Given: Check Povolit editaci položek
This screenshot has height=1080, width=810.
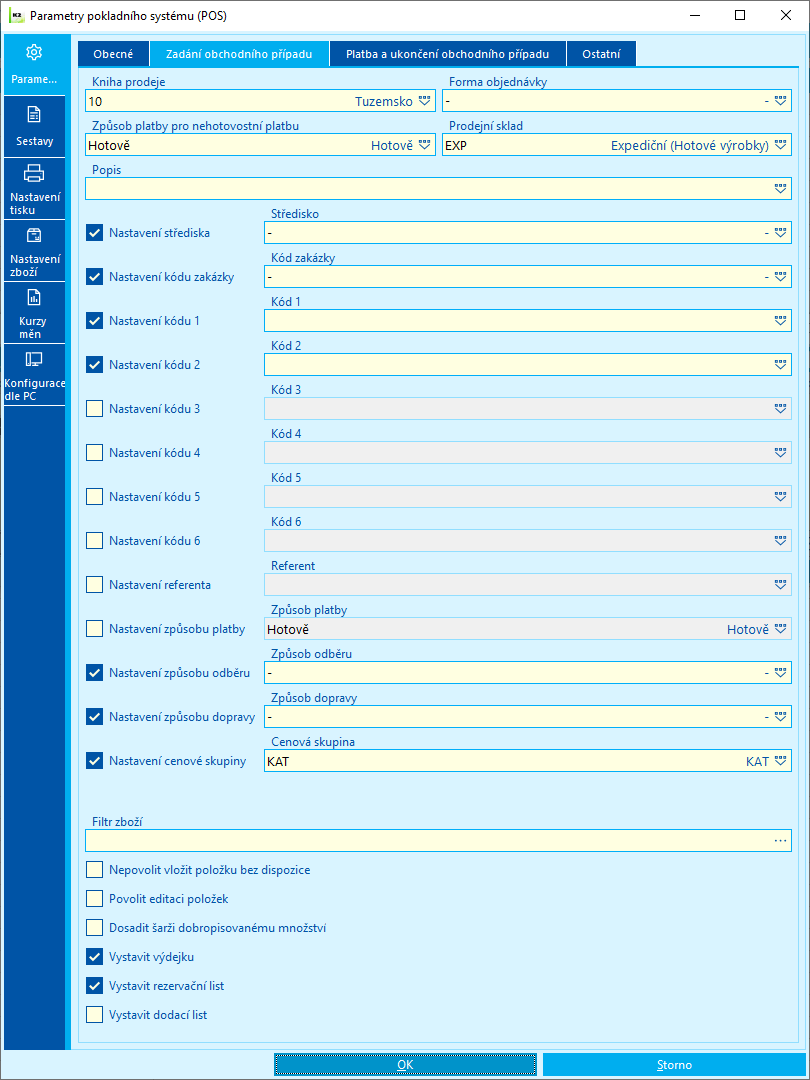Looking at the screenshot, I should coord(94,899).
